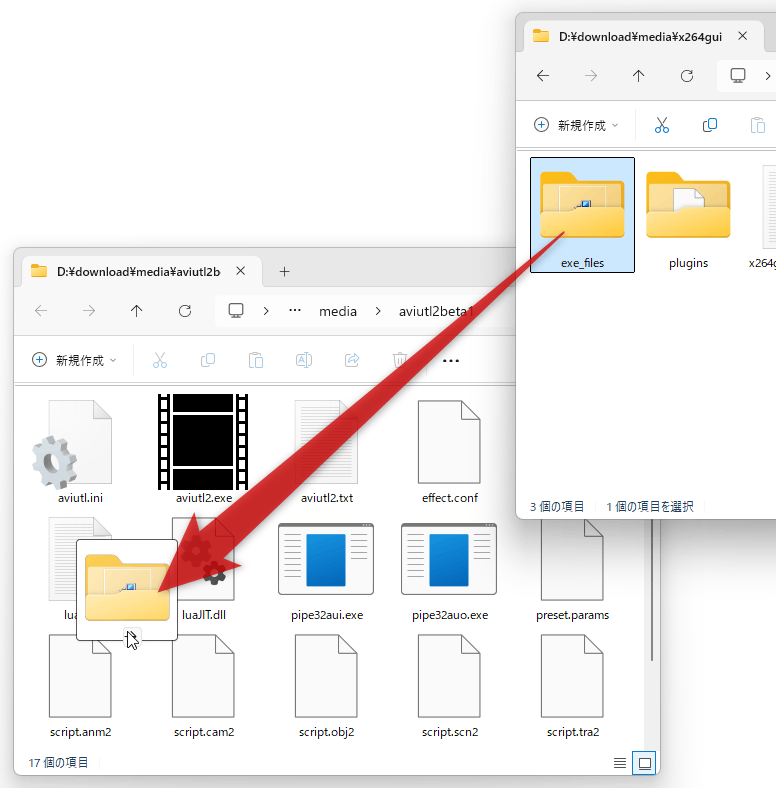776x788 pixels.
Task: Switch to details list view in status bar
Action: [x=620, y=763]
